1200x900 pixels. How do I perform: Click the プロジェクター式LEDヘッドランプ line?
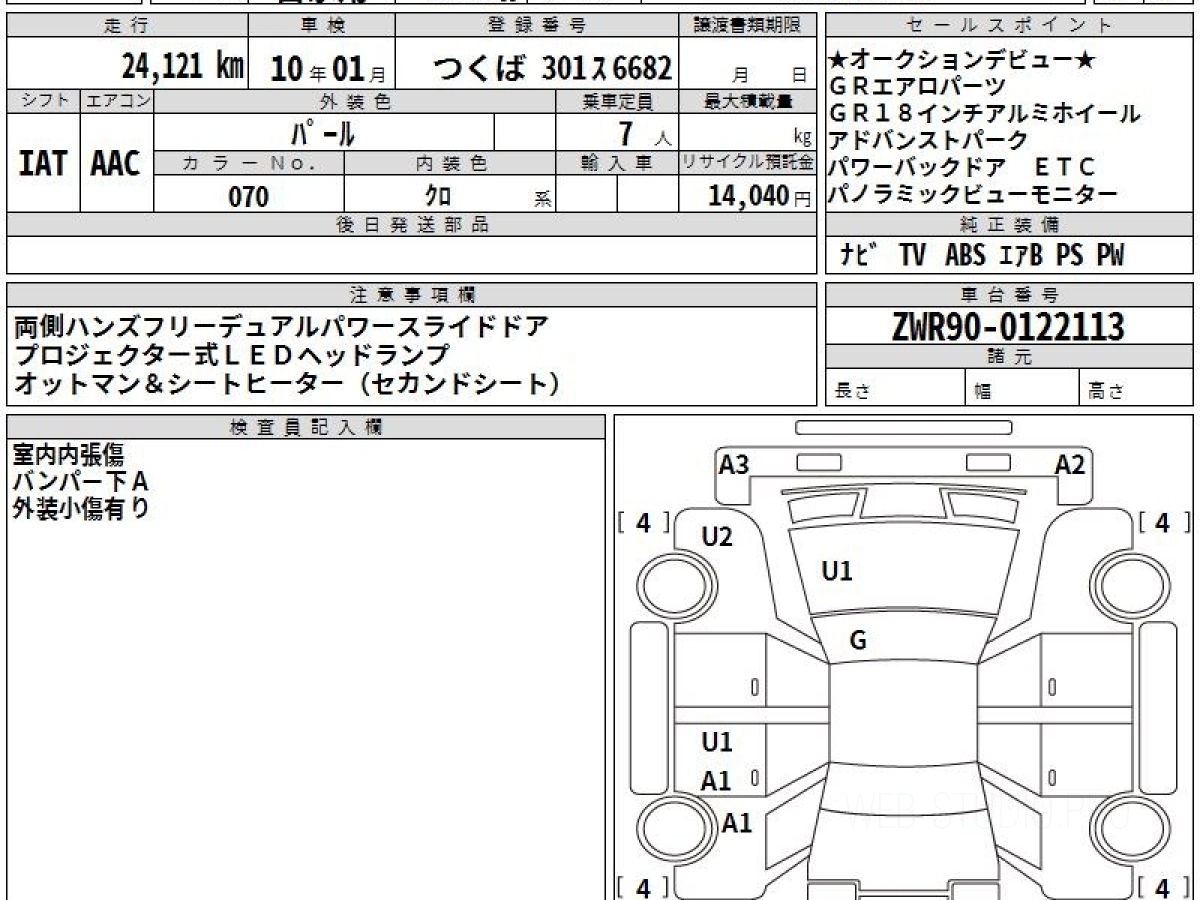click(232, 354)
